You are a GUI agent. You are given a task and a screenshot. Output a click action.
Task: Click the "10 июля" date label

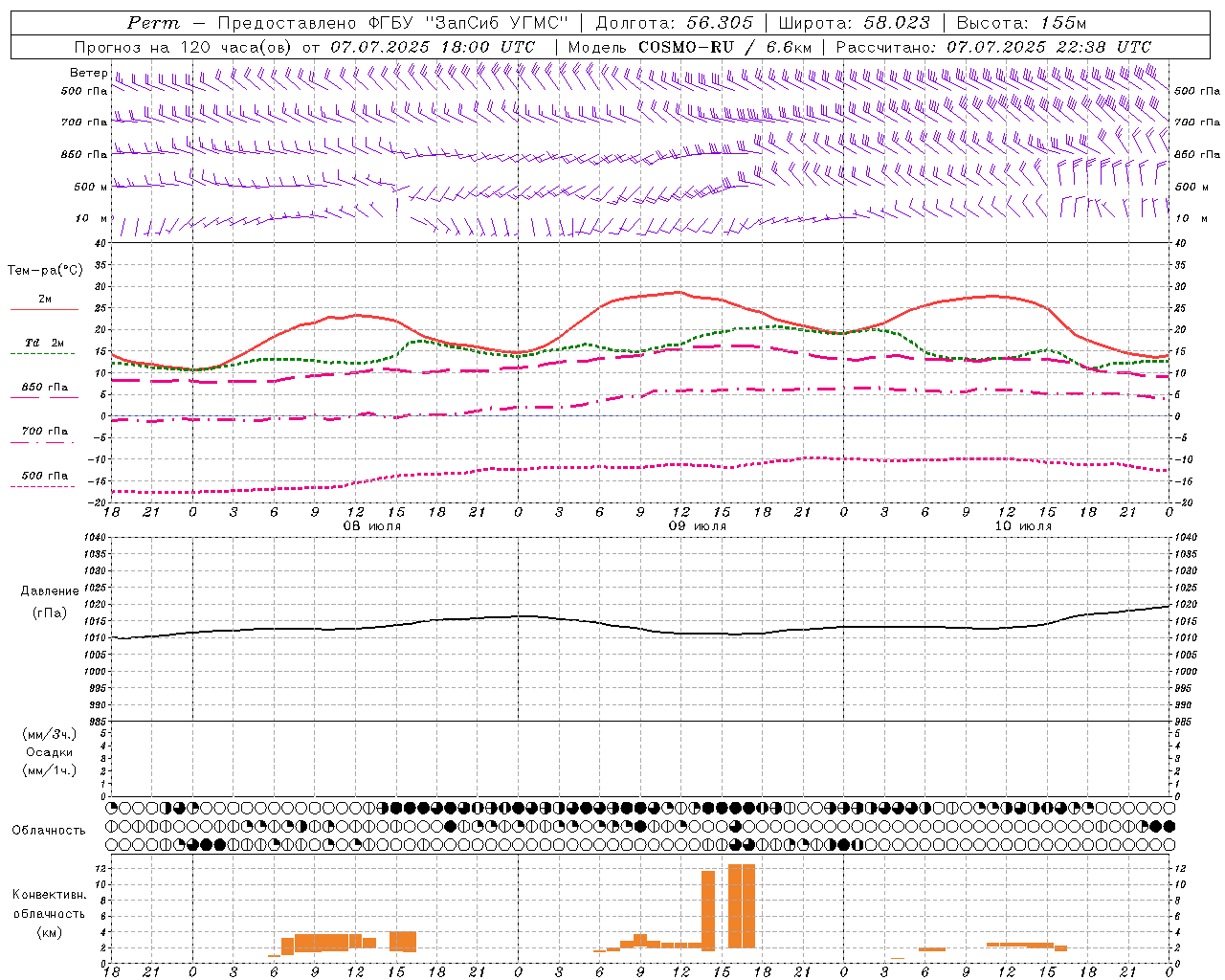pyautogui.click(x=1023, y=526)
